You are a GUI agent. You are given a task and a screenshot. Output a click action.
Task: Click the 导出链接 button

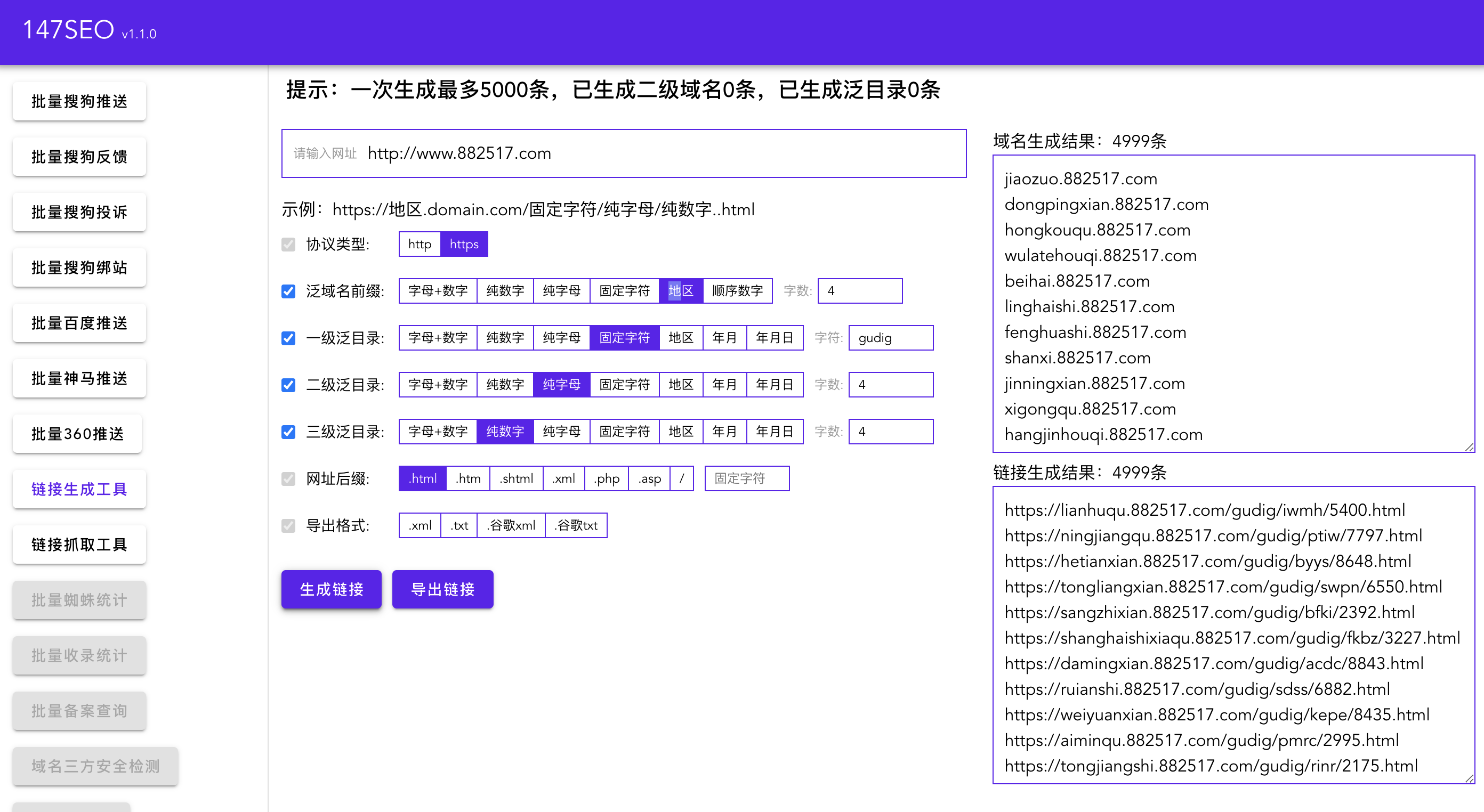pos(442,589)
